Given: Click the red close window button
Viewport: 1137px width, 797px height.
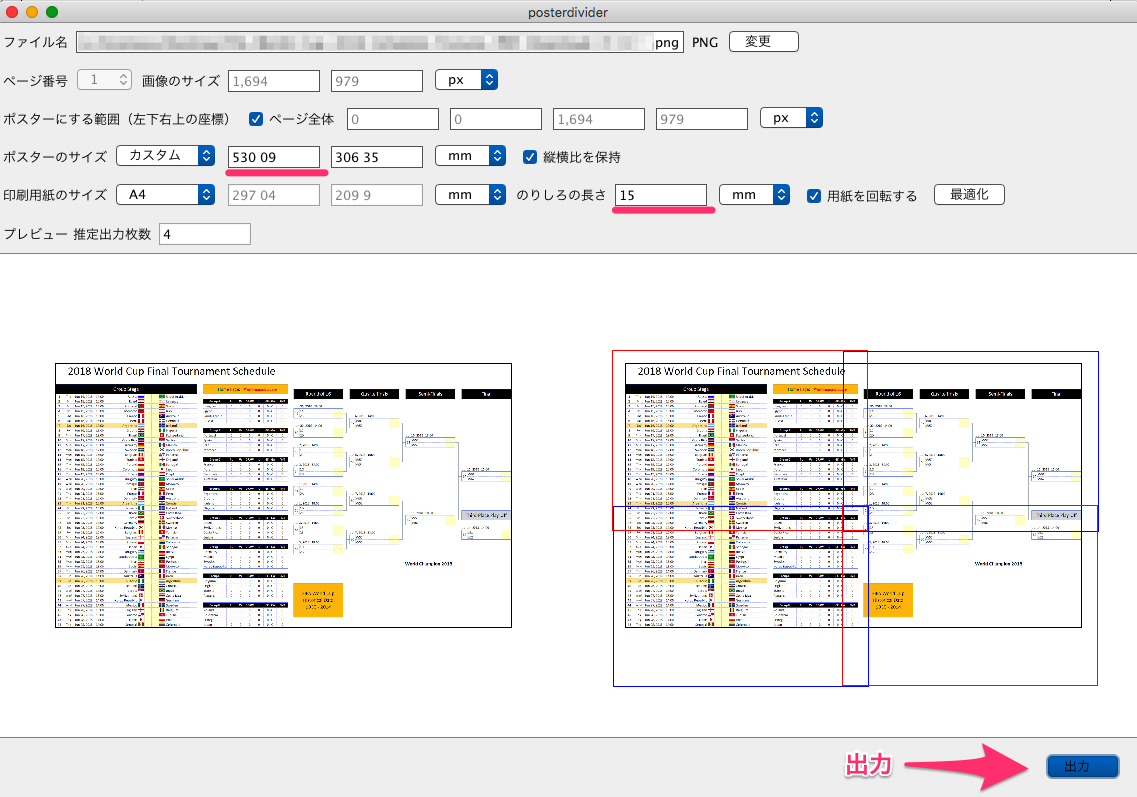Looking at the screenshot, I should pyautogui.click(x=12, y=12).
